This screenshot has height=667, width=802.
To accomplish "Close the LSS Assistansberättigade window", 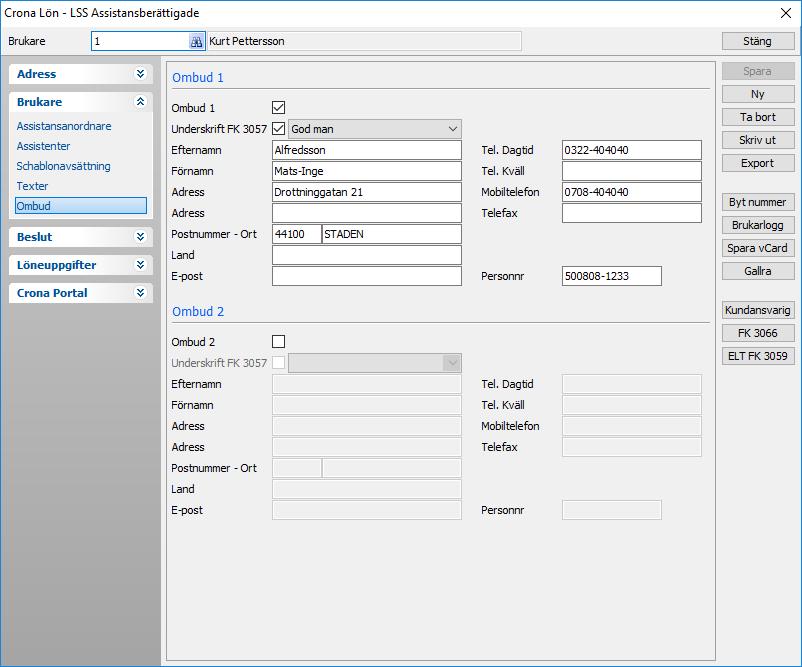I will [786, 13].
